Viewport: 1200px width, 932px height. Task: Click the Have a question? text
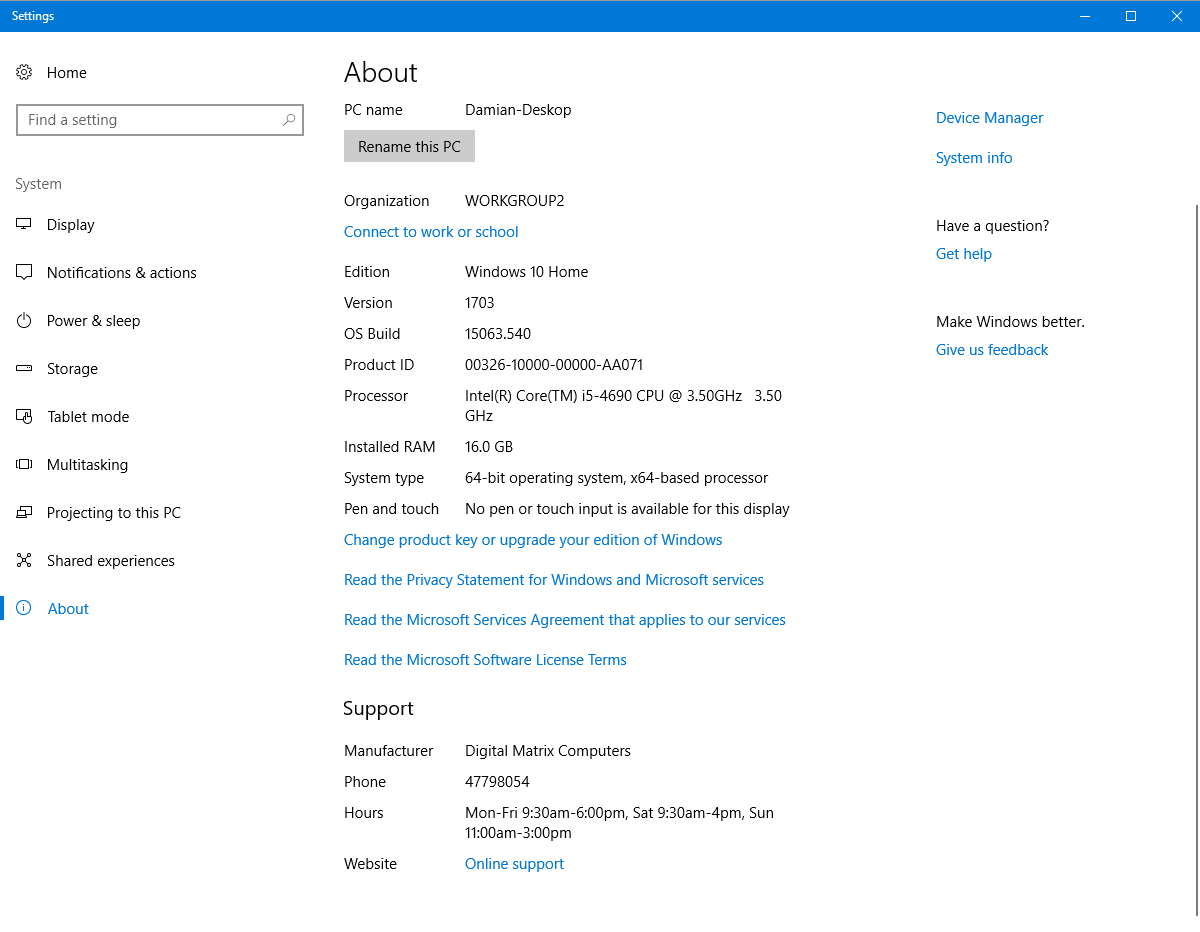992,226
